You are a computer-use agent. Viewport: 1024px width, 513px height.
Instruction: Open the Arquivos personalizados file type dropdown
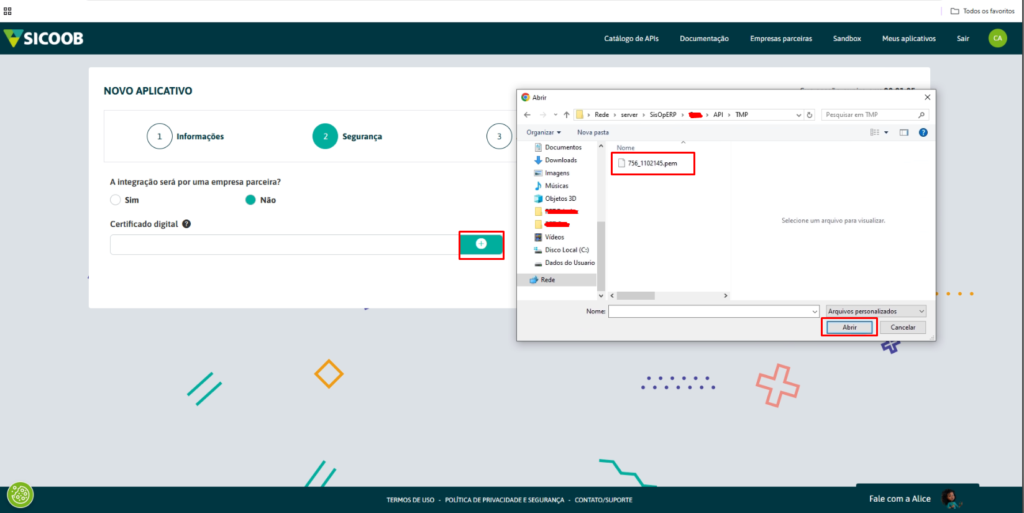(x=876, y=311)
